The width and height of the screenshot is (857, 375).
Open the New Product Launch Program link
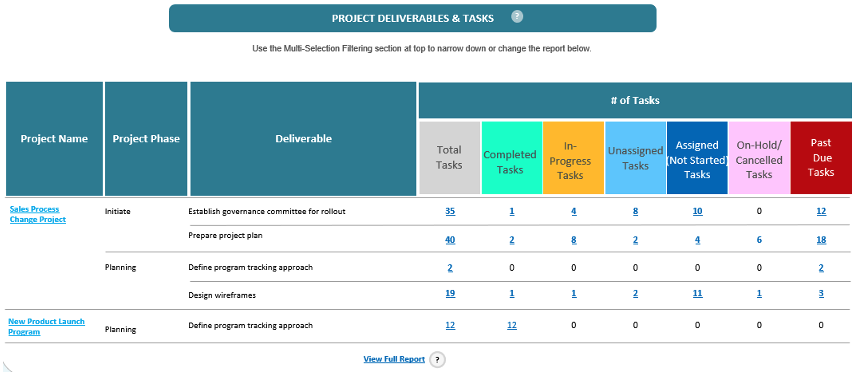46,326
